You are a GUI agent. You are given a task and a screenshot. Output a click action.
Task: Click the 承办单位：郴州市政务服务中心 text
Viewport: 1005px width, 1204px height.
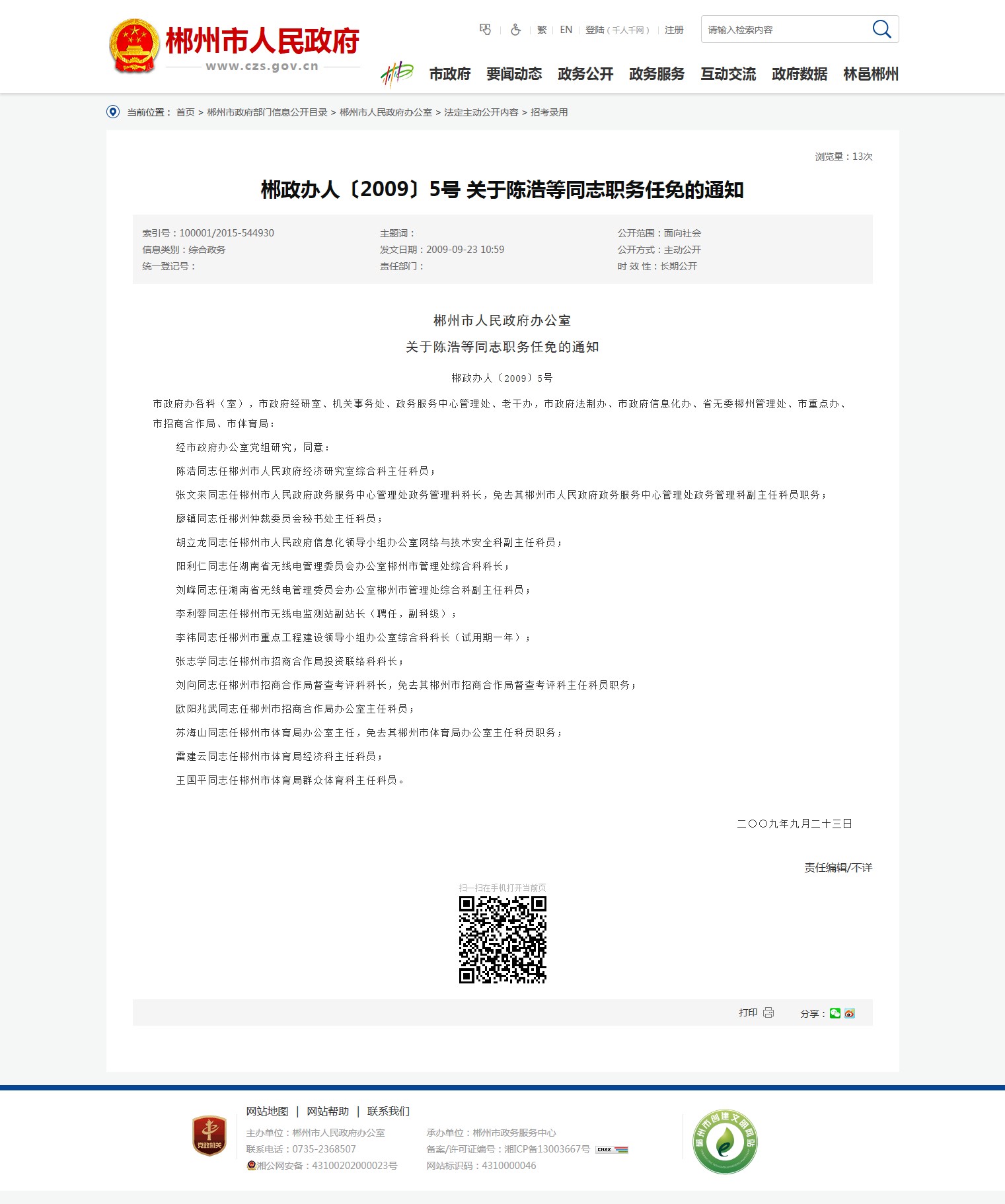(491, 1133)
